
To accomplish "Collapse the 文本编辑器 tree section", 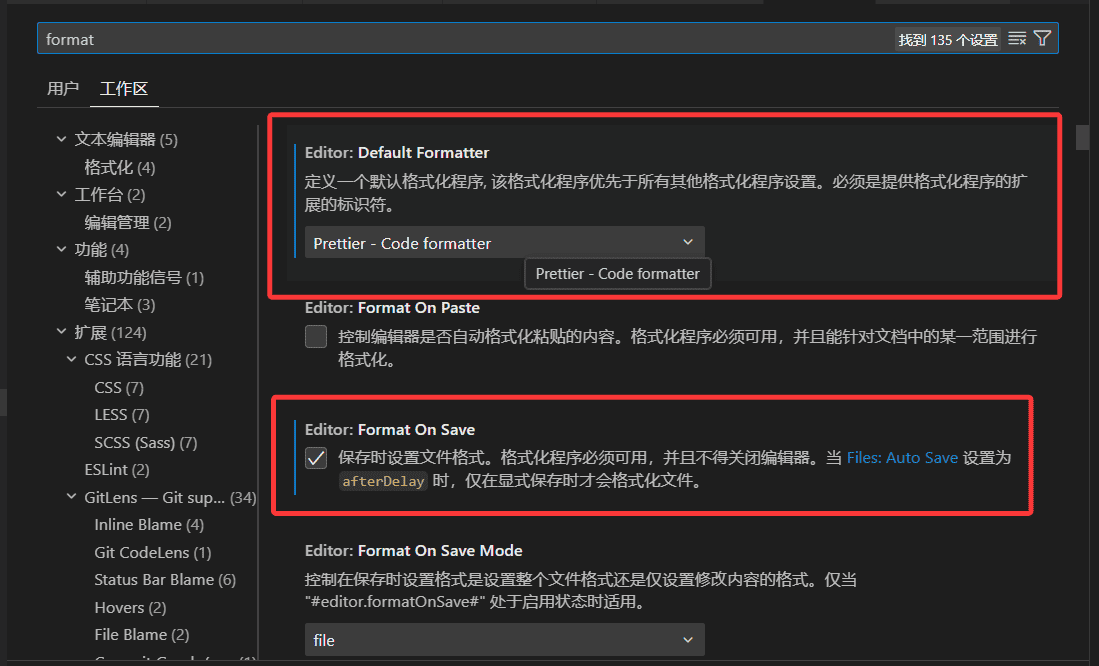I will pos(61,139).
